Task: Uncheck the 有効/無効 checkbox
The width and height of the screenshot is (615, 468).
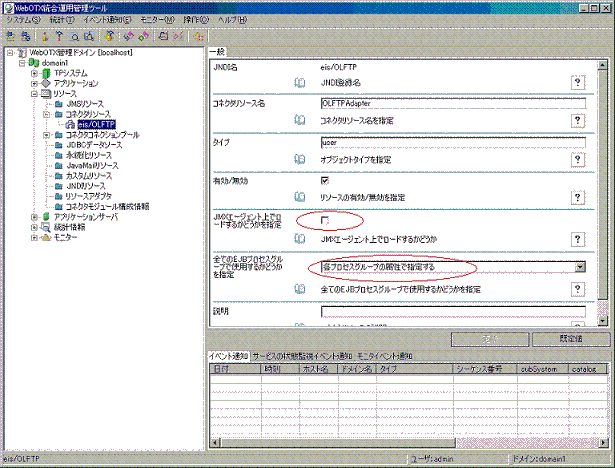Action: click(325, 180)
